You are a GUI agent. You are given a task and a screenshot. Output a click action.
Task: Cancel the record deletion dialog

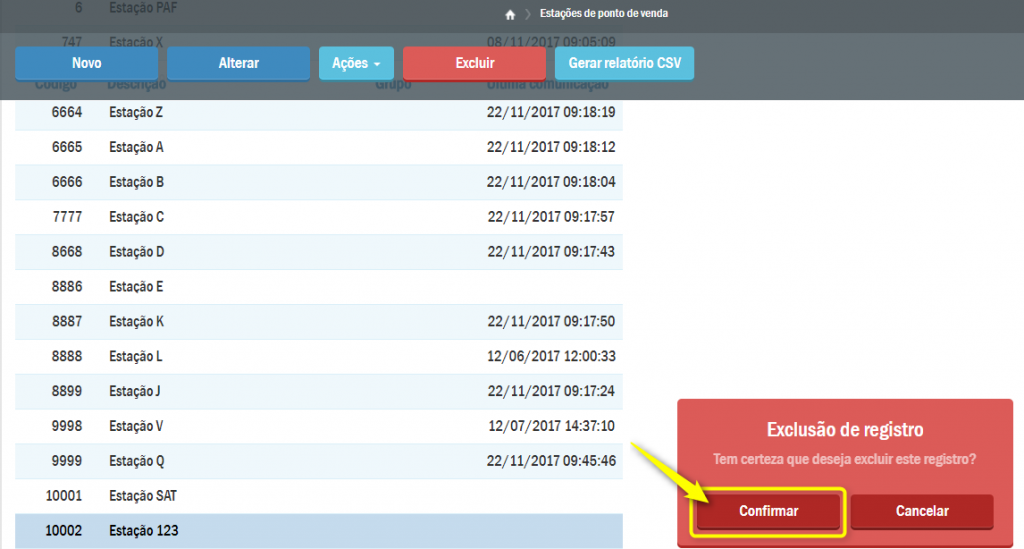point(921,511)
